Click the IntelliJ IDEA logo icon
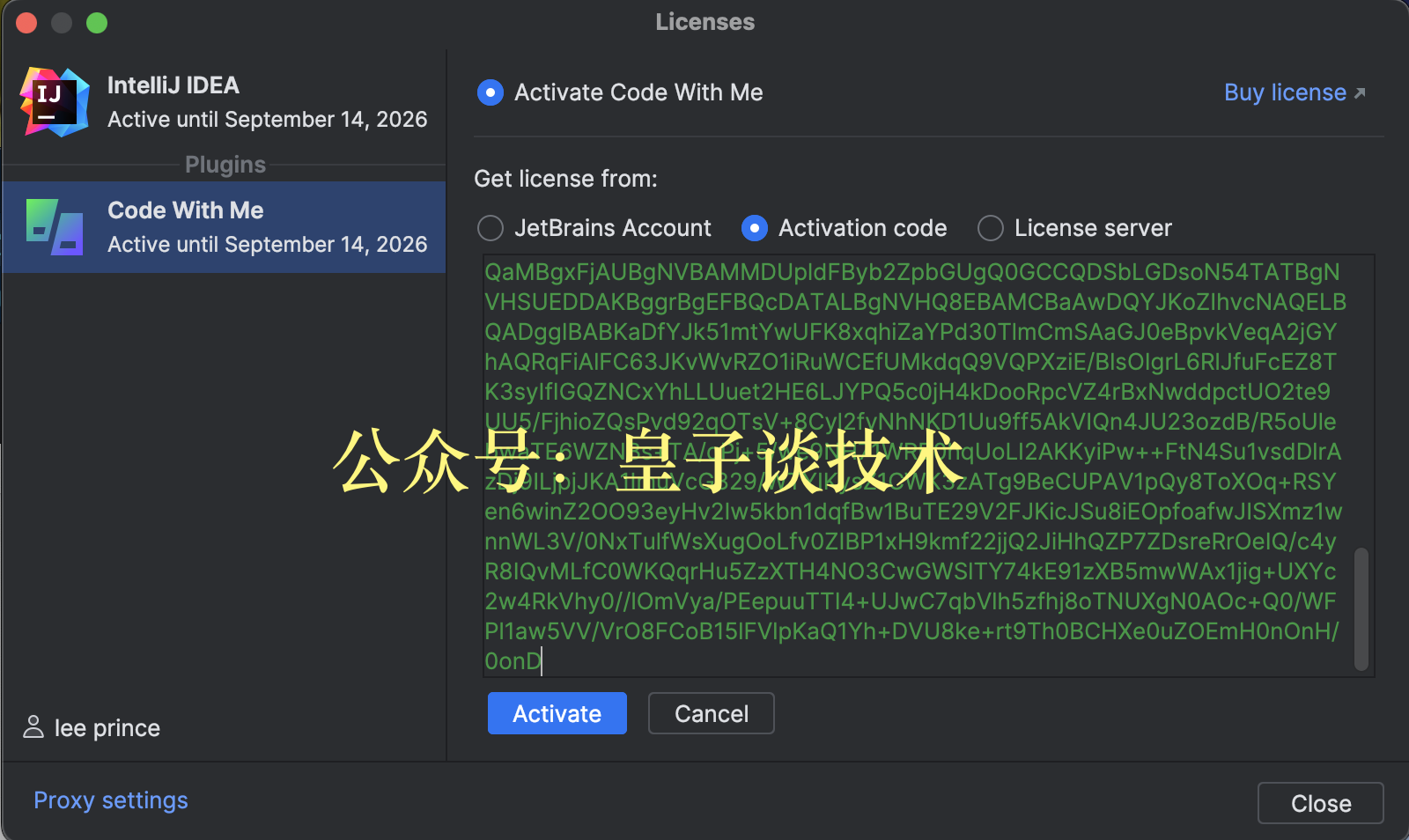Image resolution: width=1409 pixels, height=840 pixels. (55, 102)
